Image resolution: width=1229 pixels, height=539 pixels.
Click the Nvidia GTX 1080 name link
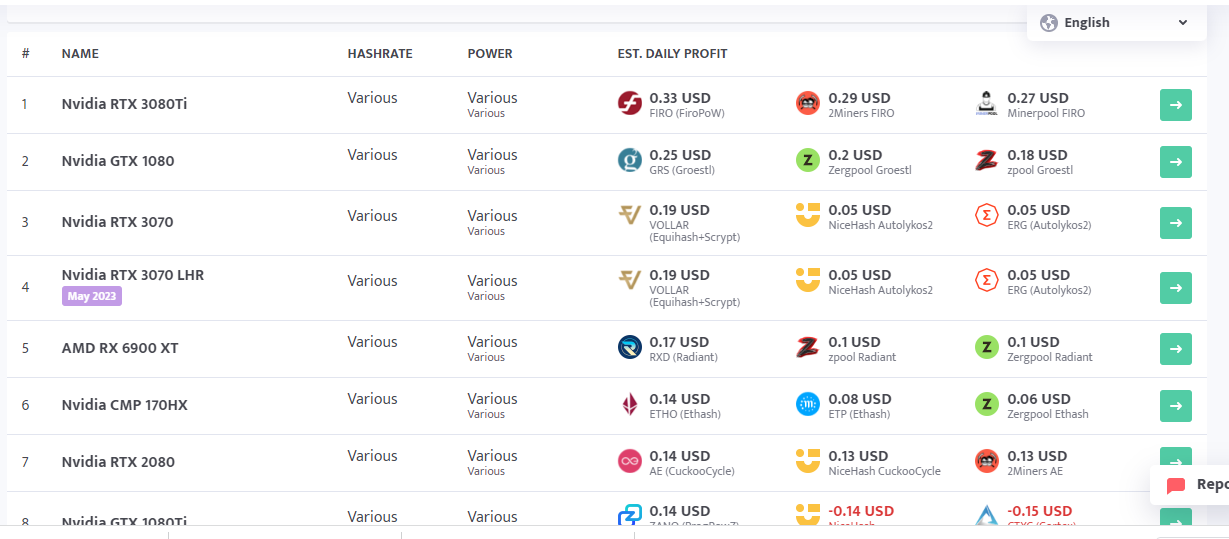click(118, 161)
